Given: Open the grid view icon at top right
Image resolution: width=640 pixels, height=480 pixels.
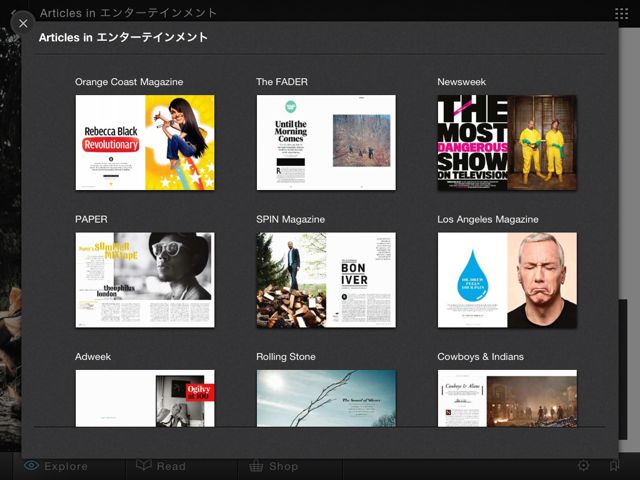Looking at the screenshot, I should pyautogui.click(x=622, y=13).
